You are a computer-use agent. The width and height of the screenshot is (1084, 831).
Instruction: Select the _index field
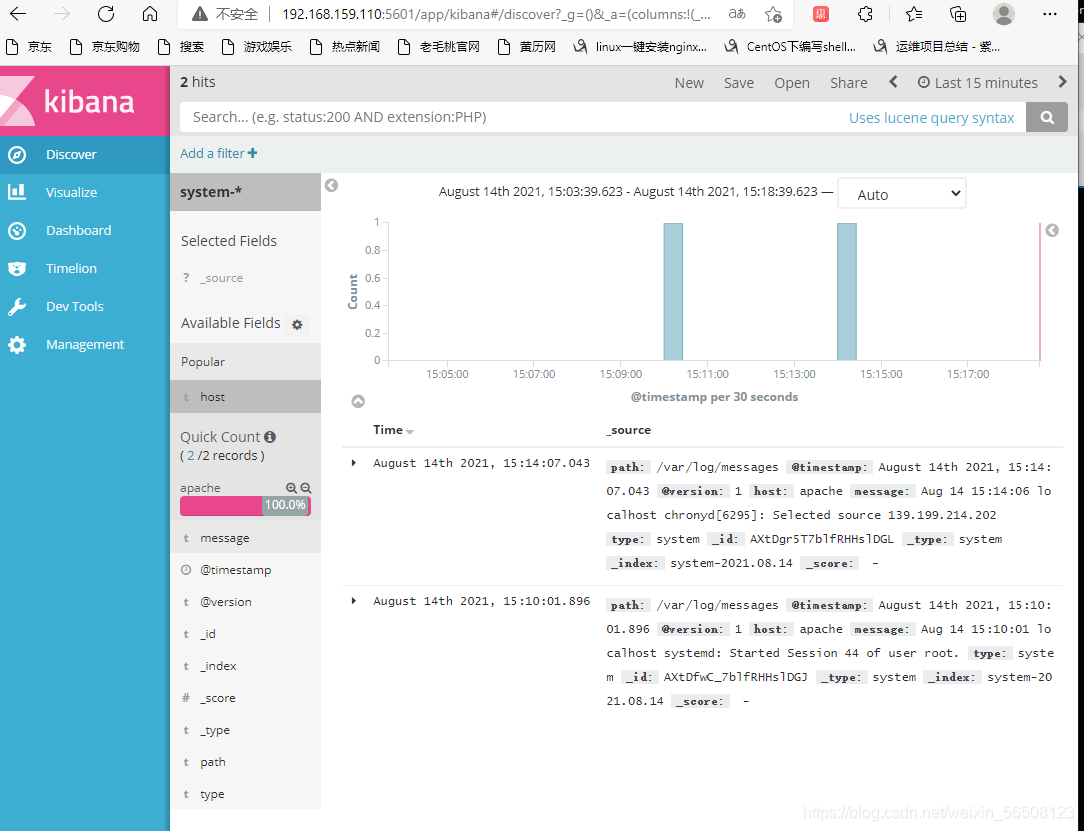pyautogui.click(x=245, y=666)
